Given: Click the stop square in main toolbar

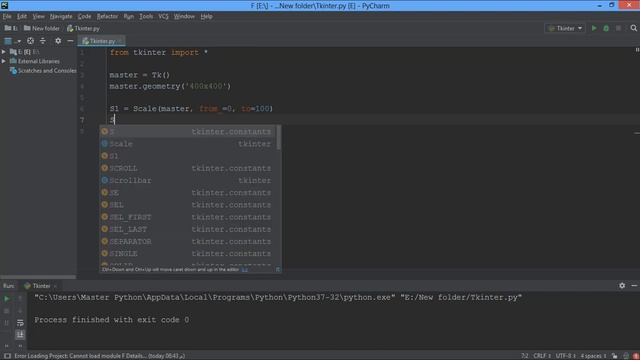Looking at the screenshot, I should 618,28.
